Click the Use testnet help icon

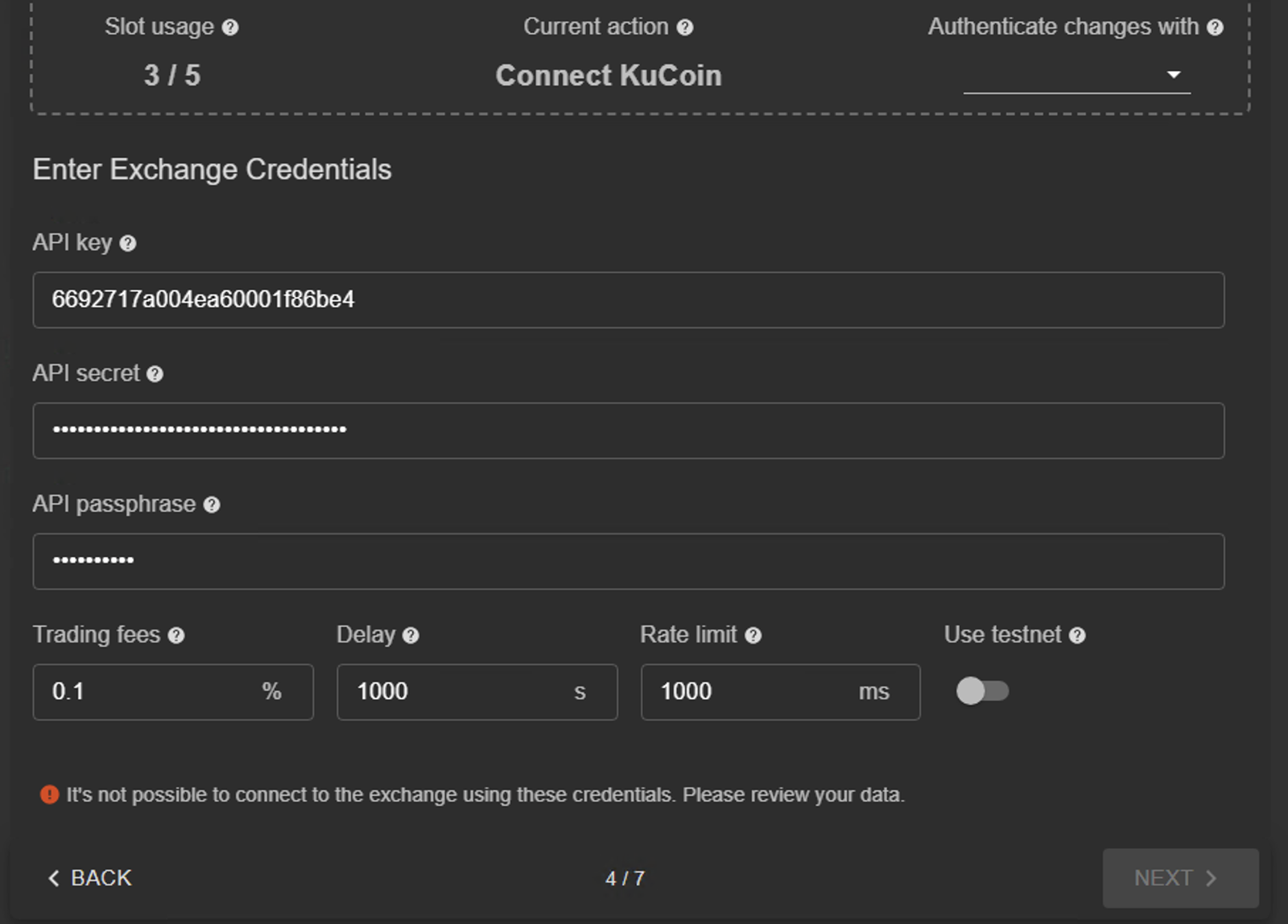pyautogui.click(x=1077, y=636)
